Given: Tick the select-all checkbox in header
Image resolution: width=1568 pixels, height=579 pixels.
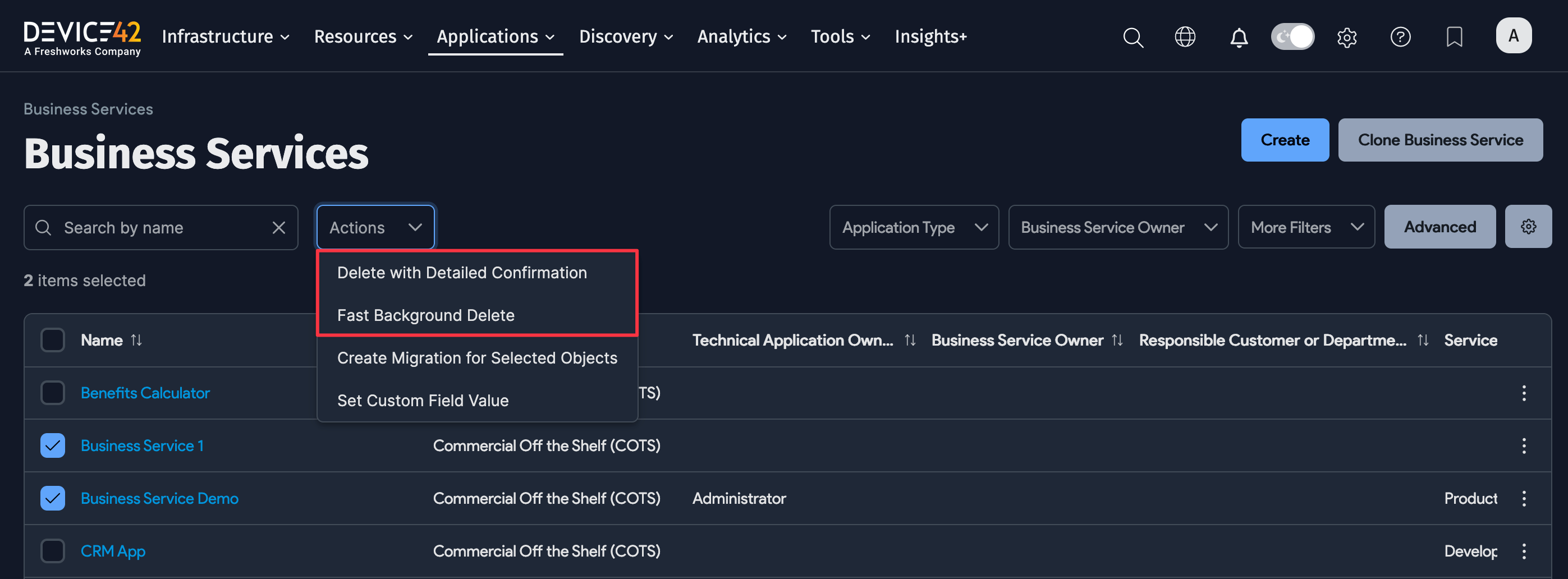Looking at the screenshot, I should 53,340.
